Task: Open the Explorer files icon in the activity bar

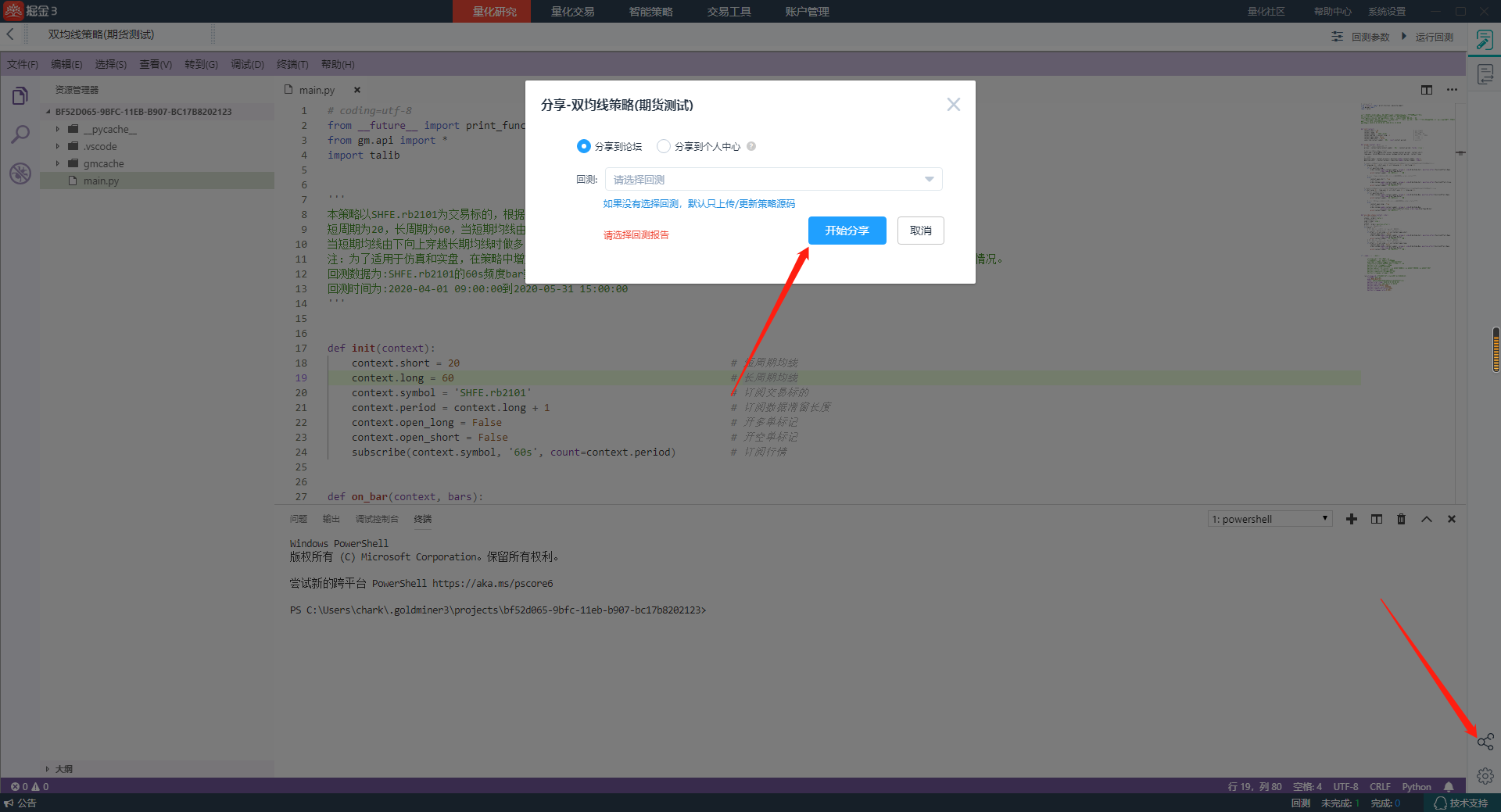Action: coord(20,96)
